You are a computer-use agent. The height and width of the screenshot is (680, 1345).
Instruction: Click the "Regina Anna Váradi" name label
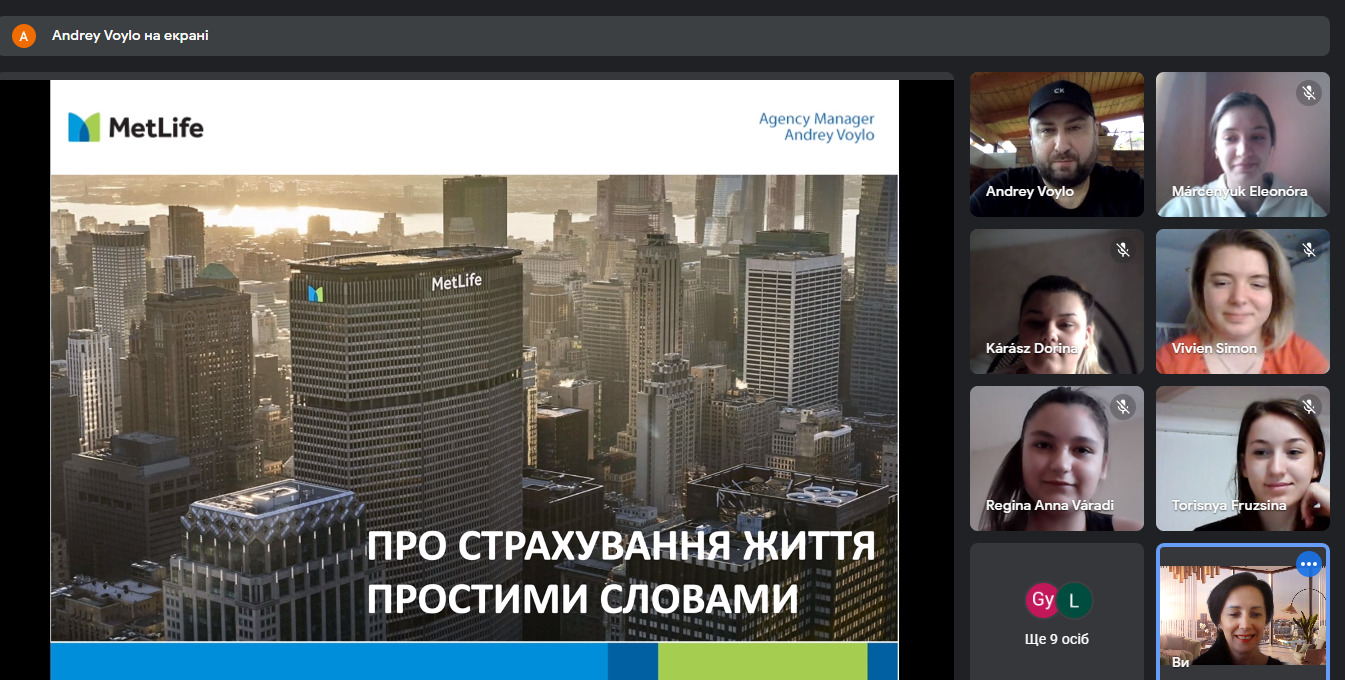pos(1049,505)
